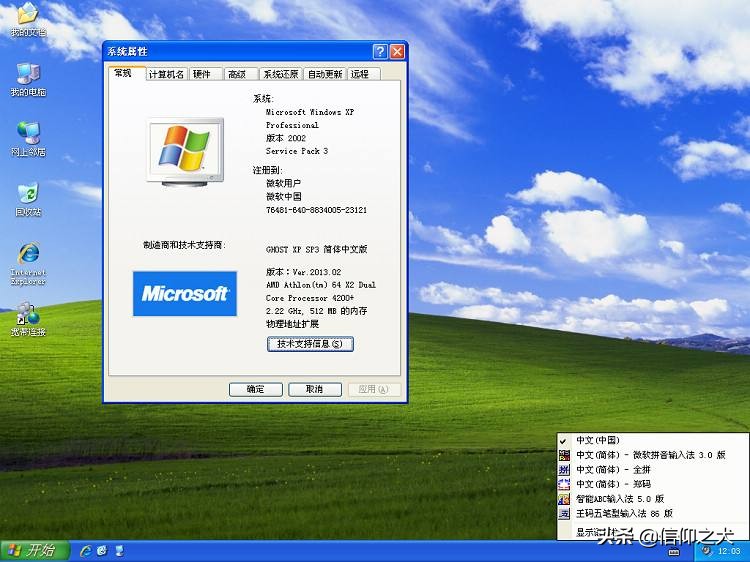This screenshot has width=750, height=562.
Task: Switch to the 自动更新 tab
Action: tap(325, 74)
